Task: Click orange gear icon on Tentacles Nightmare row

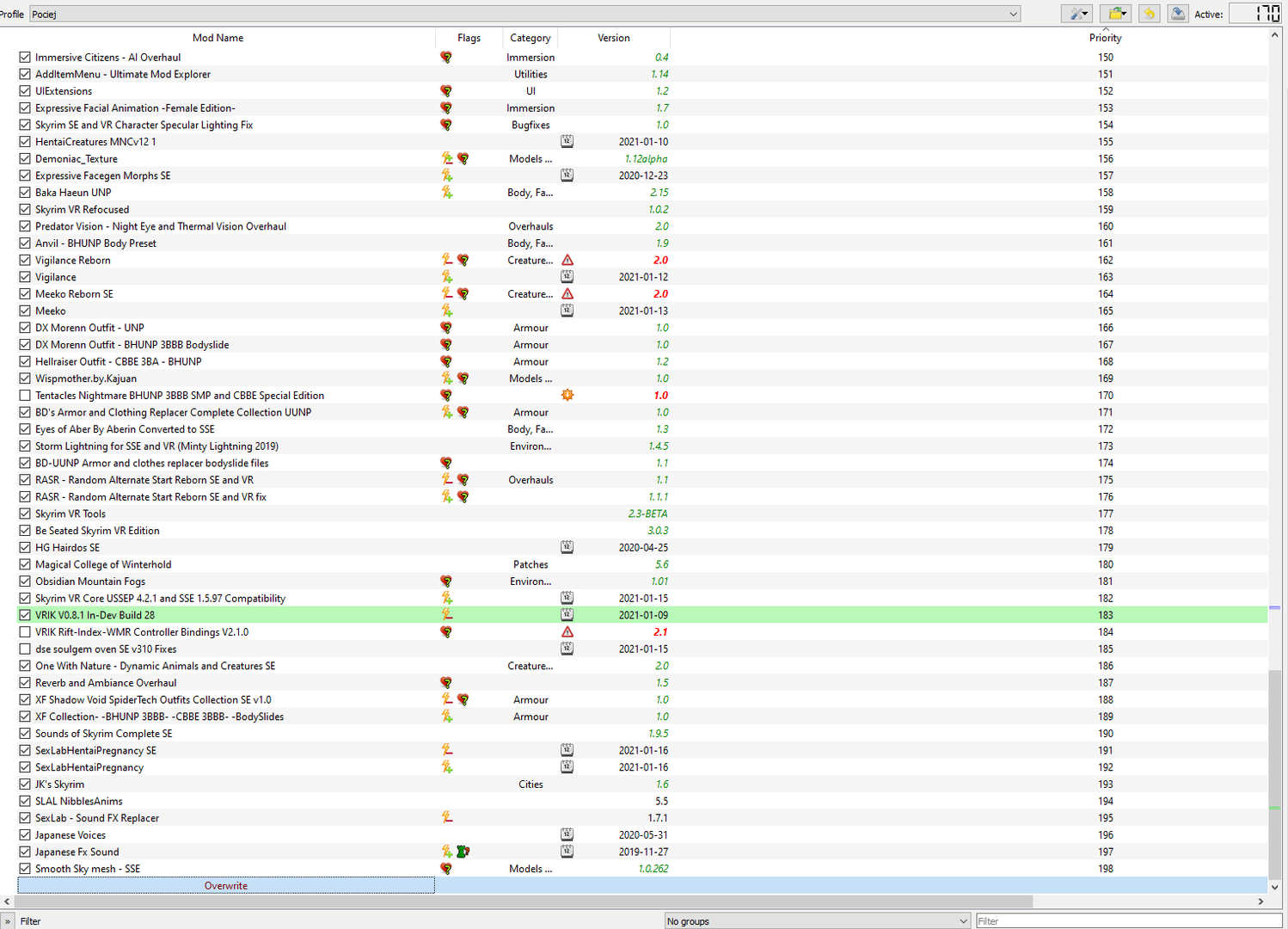Action: tap(567, 395)
